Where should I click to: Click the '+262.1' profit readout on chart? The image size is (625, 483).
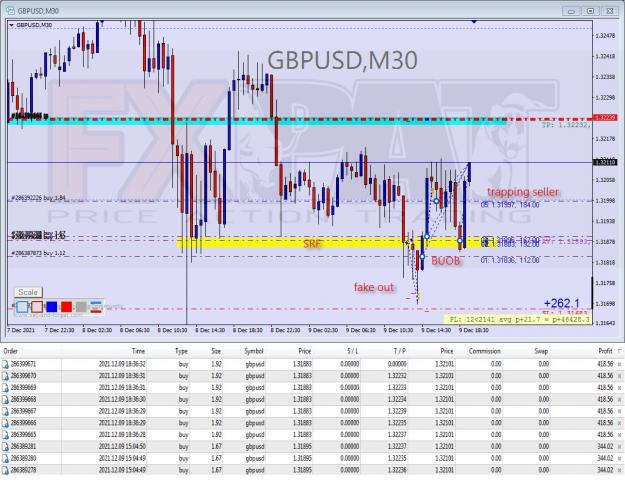tap(562, 304)
